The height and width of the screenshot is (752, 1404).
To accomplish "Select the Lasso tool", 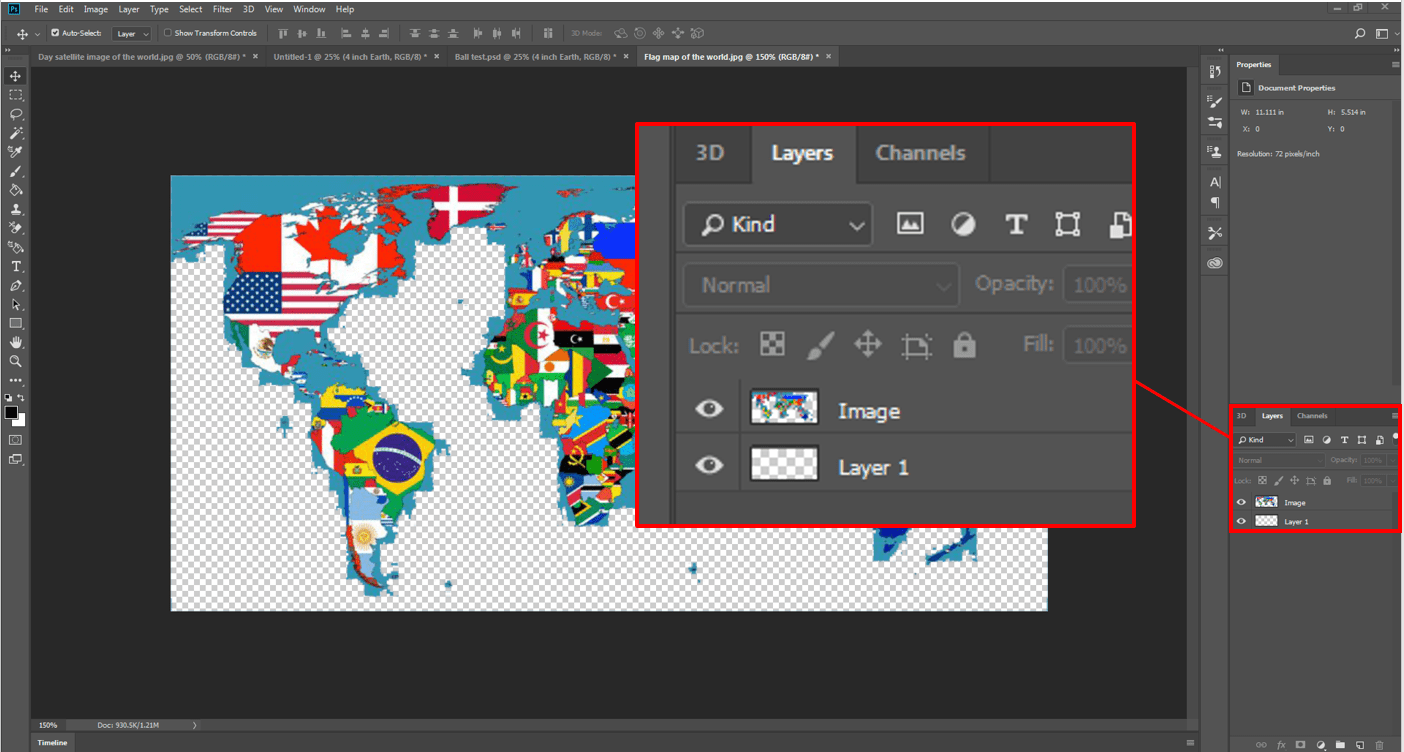I will (x=15, y=114).
